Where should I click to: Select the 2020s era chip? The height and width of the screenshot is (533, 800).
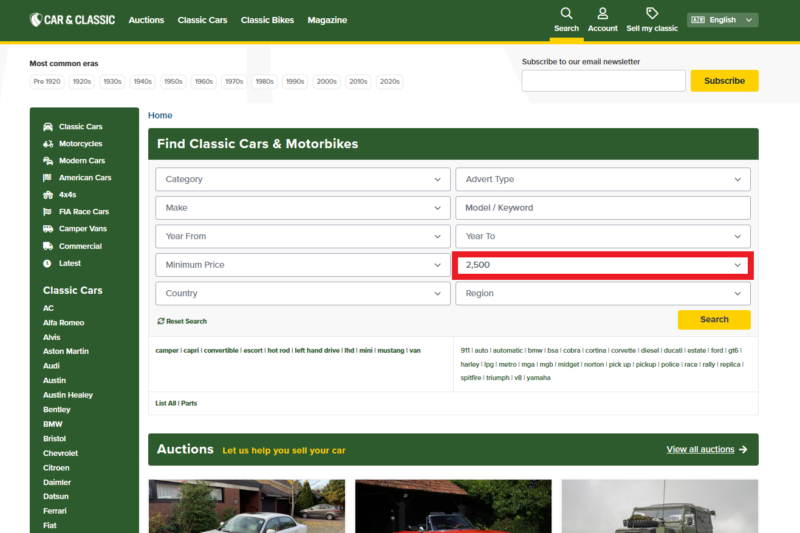click(x=389, y=82)
